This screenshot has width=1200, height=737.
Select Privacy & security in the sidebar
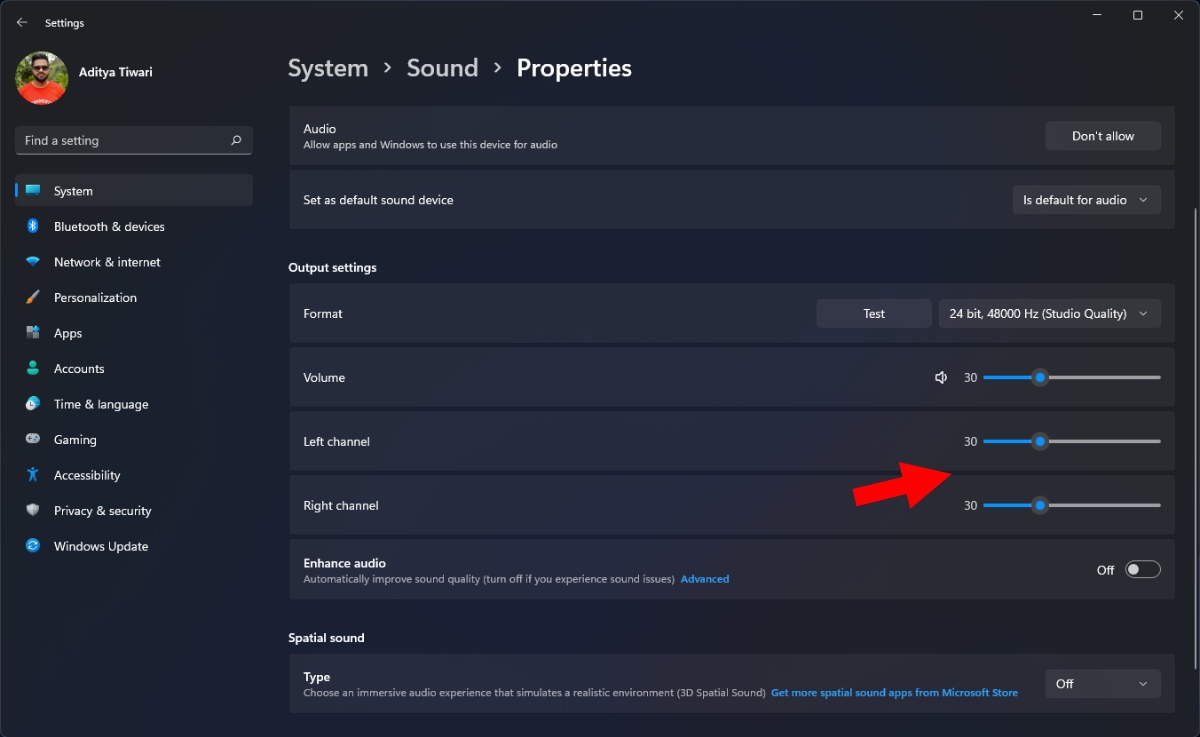102,511
